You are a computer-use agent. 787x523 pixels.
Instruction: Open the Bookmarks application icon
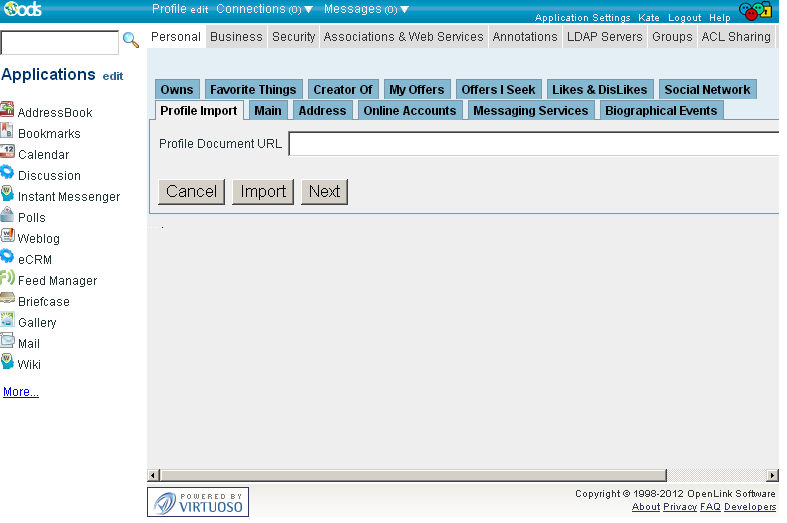coord(7,132)
